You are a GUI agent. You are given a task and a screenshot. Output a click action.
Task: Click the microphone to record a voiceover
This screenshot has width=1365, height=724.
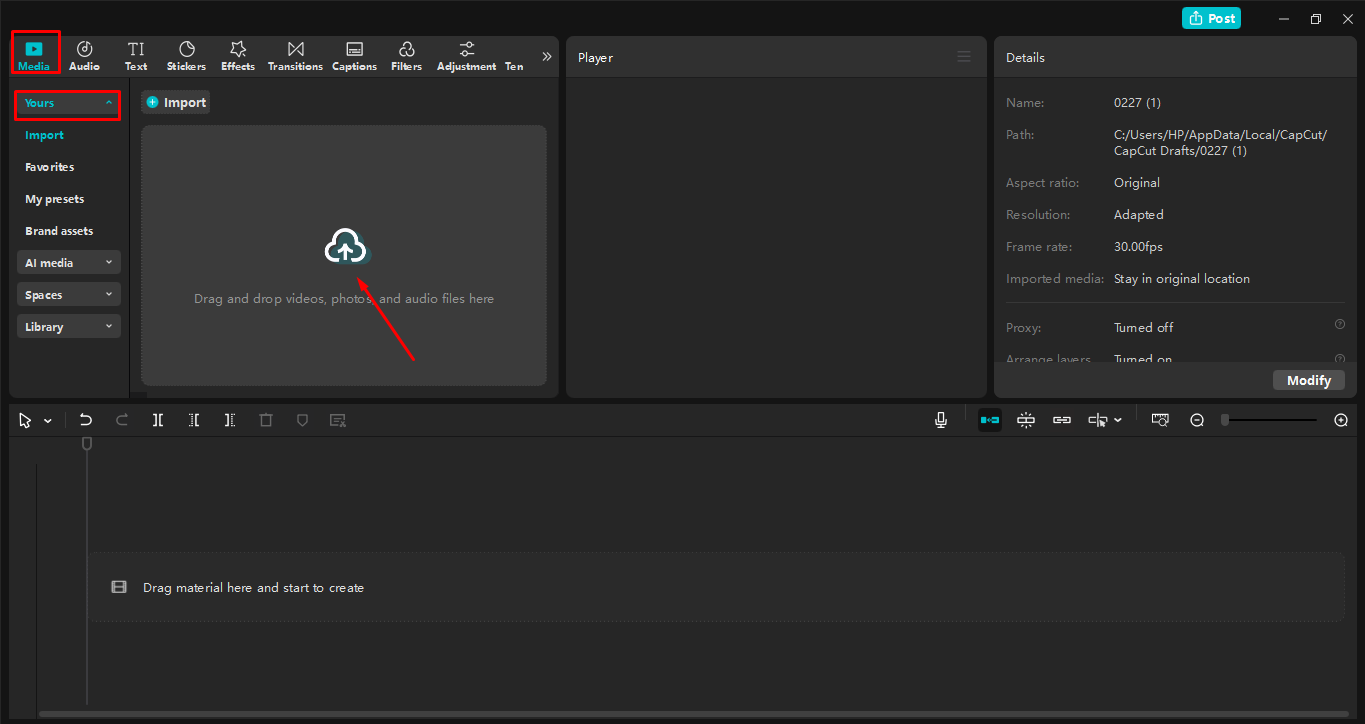(x=940, y=420)
